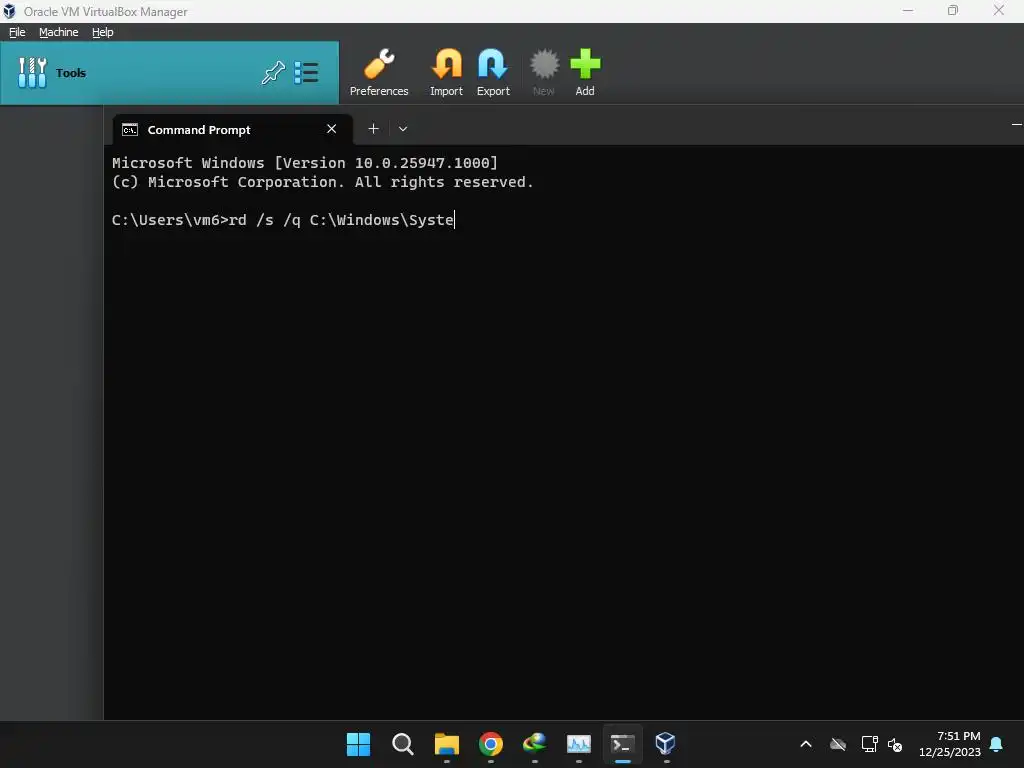Click the OneDrive cloud tray icon
1024x768 pixels.
coord(838,744)
